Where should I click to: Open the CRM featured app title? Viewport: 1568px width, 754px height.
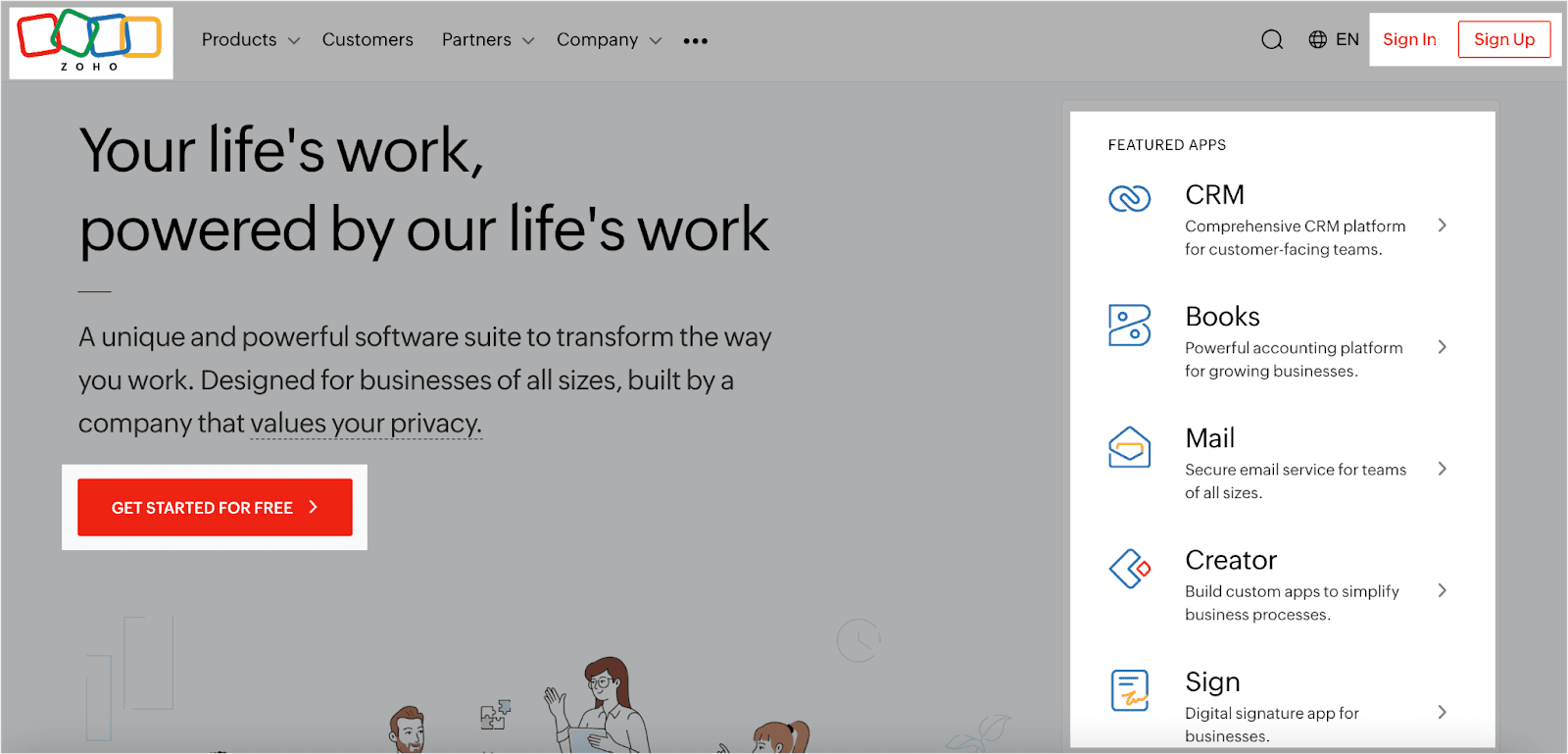1214,195
